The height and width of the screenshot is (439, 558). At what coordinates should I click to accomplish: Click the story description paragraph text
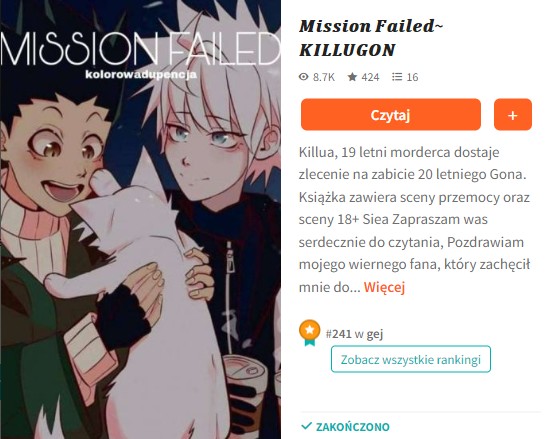coord(414,220)
